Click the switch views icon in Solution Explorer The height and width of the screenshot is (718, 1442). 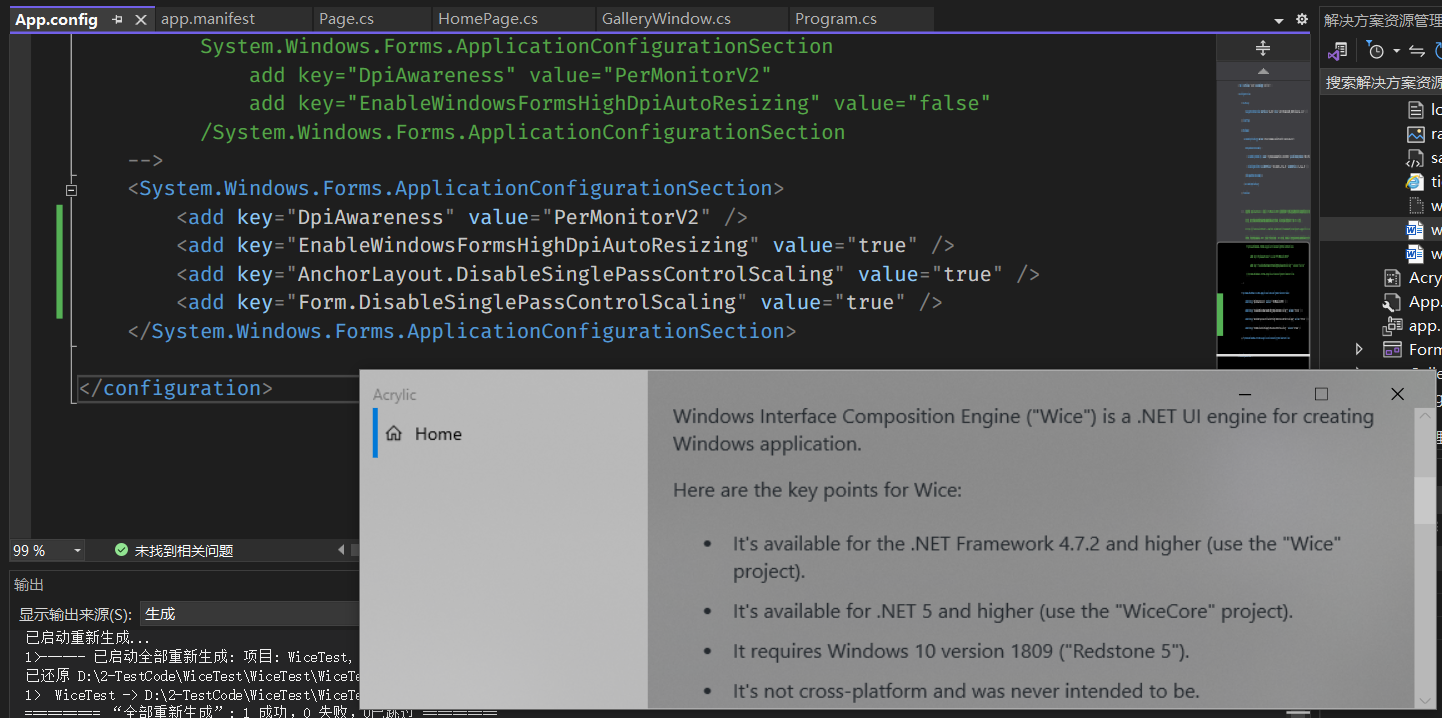[x=1417, y=50]
